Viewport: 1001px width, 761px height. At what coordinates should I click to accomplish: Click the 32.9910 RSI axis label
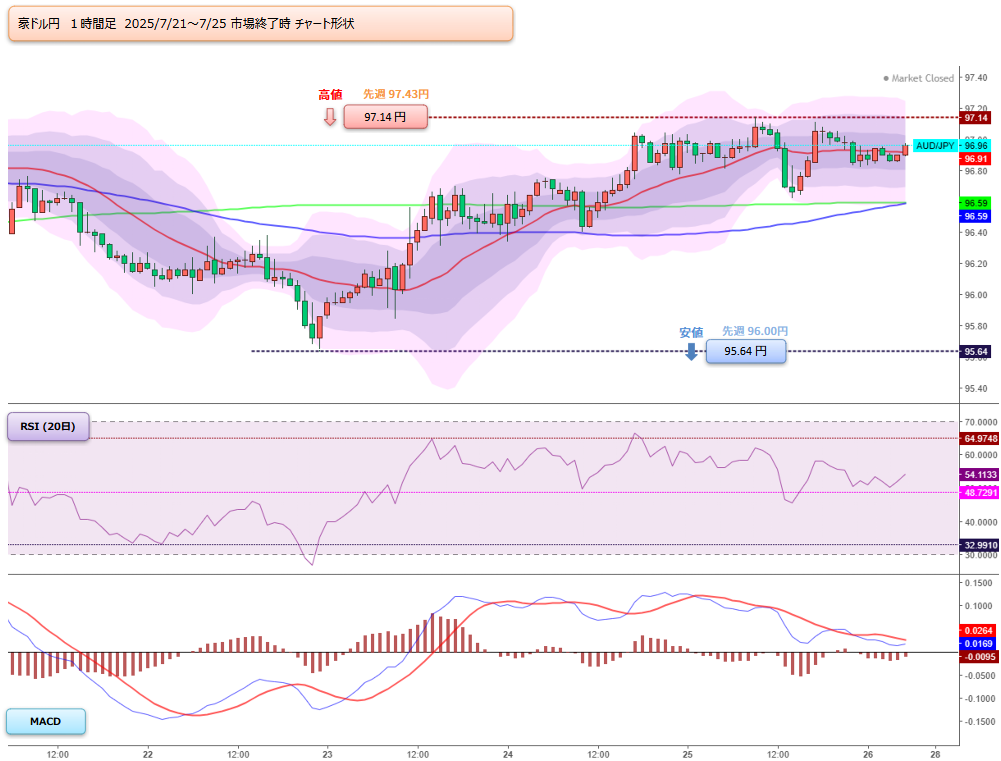(980, 545)
